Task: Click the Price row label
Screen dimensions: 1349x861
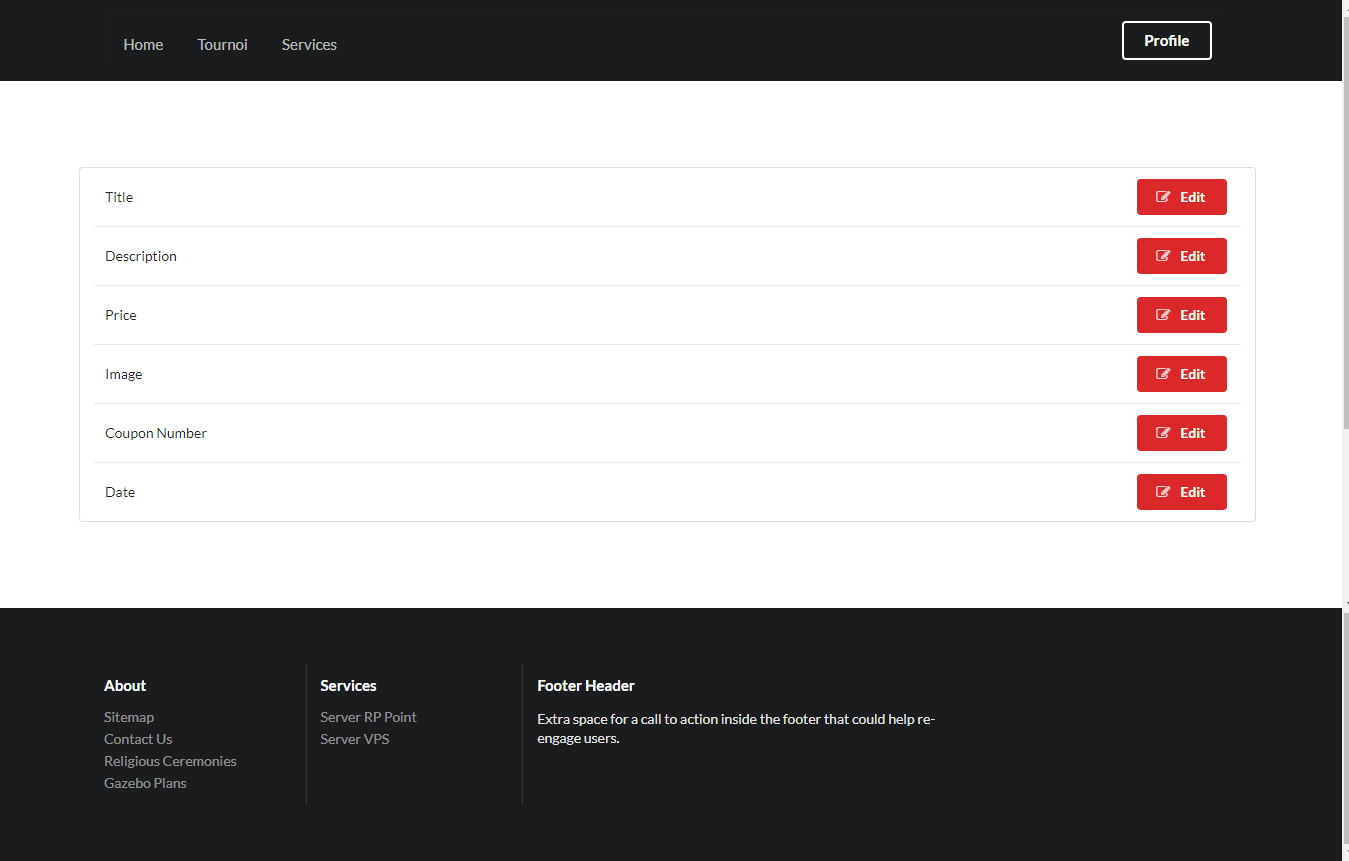Action: (x=121, y=315)
